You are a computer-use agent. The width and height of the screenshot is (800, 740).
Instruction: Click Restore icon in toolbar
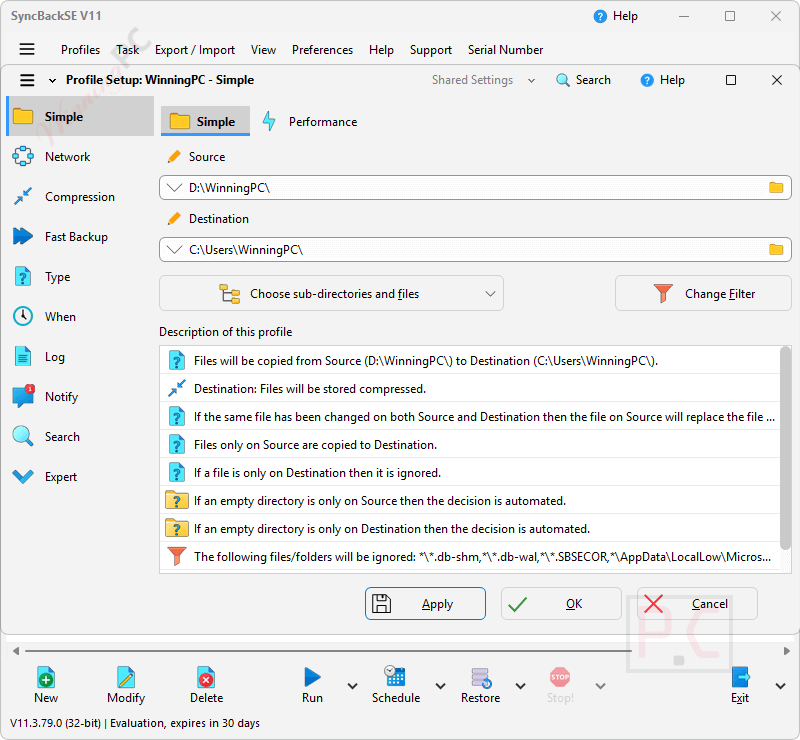point(481,678)
